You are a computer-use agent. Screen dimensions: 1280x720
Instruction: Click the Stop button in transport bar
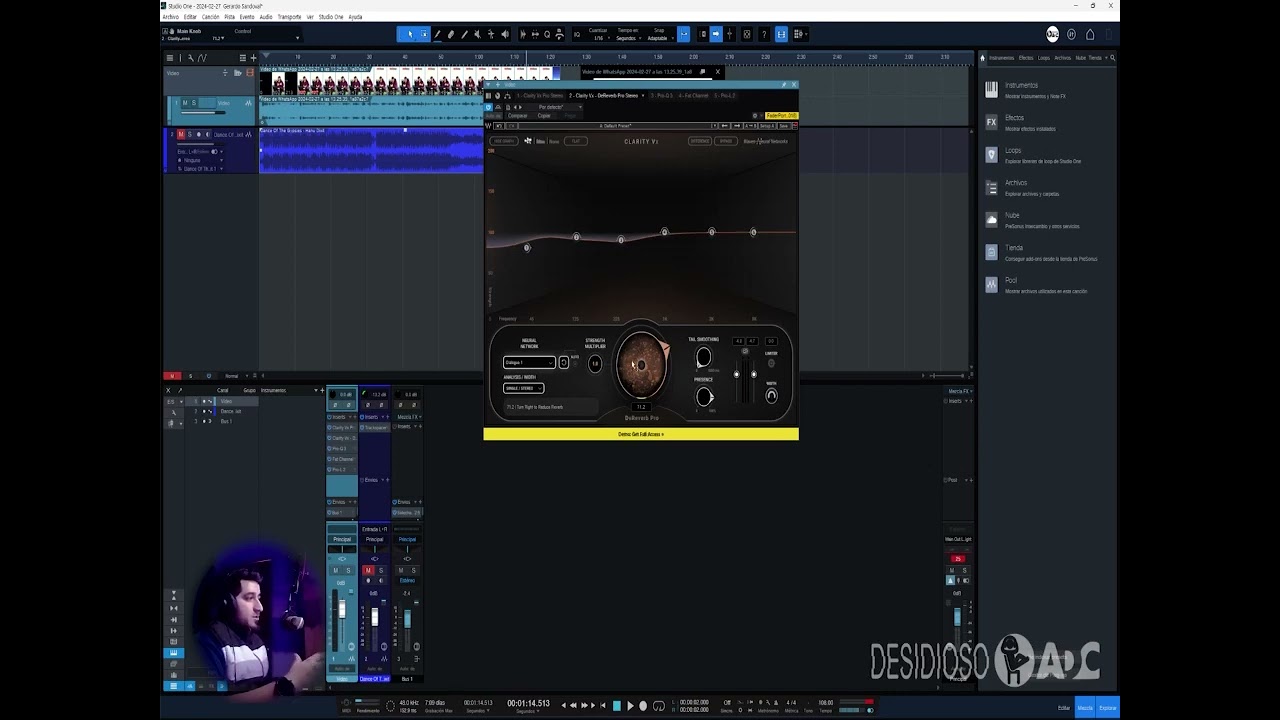(617, 706)
